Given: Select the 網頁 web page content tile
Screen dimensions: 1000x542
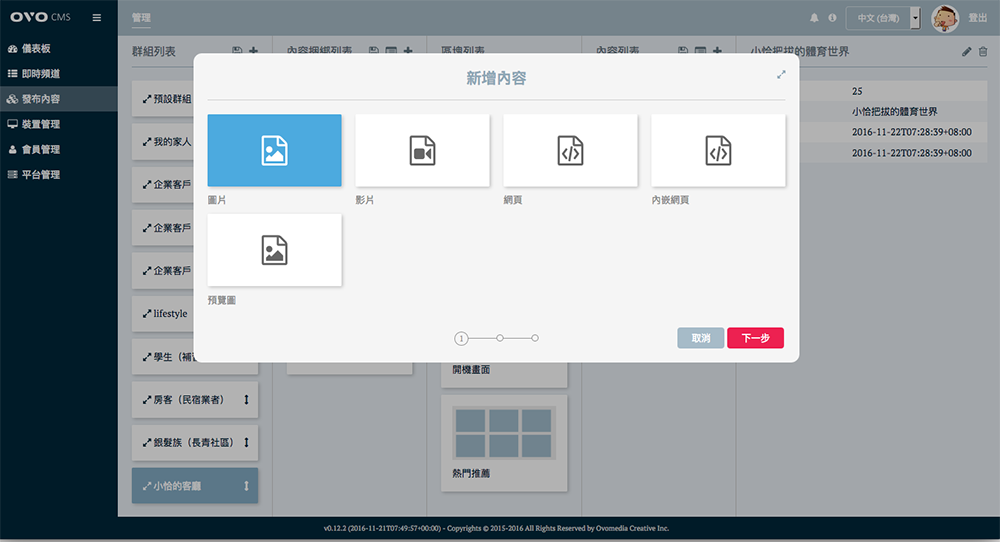Looking at the screenshot, I should coord(570,150).
